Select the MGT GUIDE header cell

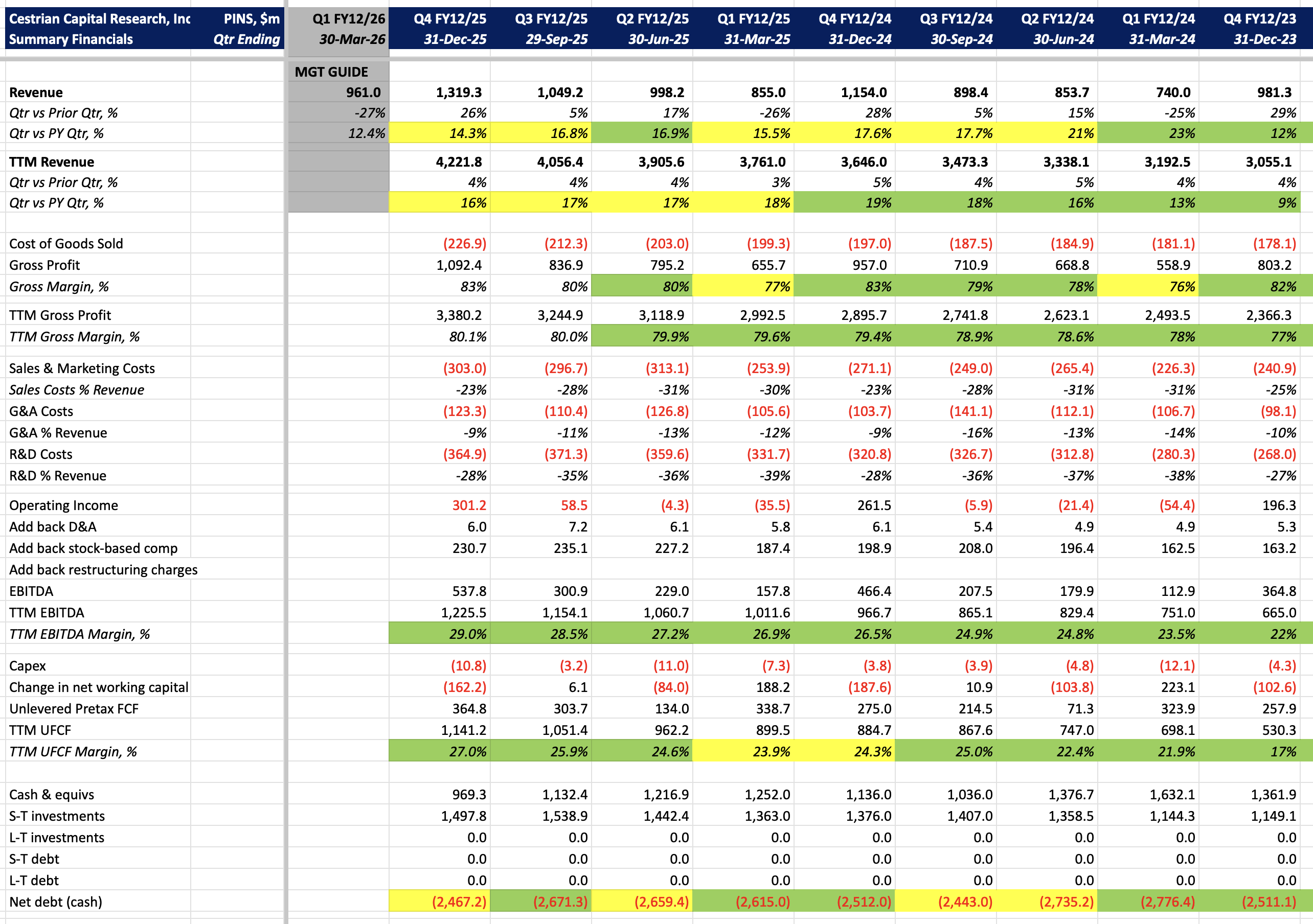[332, 72]
